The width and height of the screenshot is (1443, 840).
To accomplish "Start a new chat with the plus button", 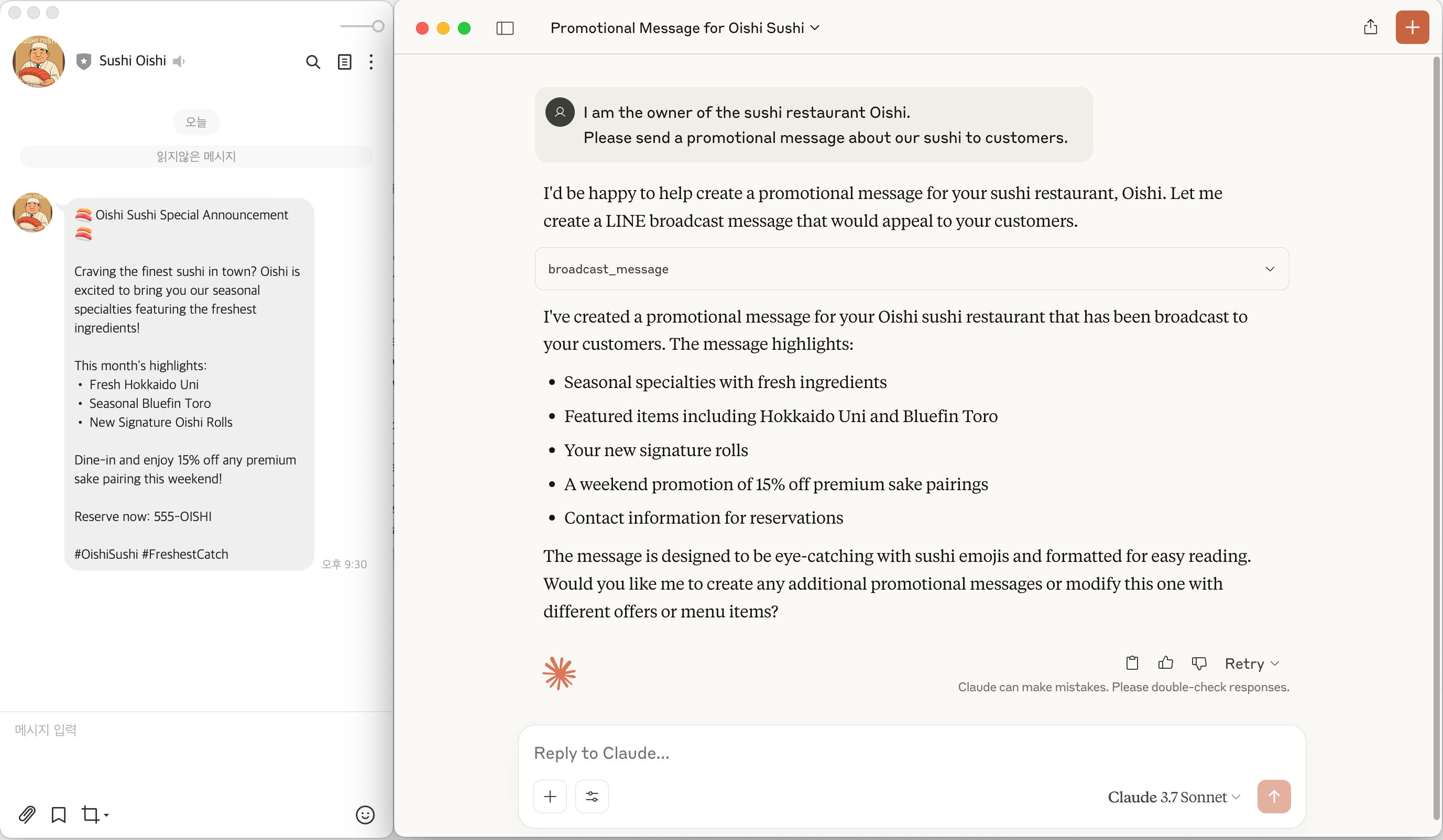I will tap(1412, 27).
